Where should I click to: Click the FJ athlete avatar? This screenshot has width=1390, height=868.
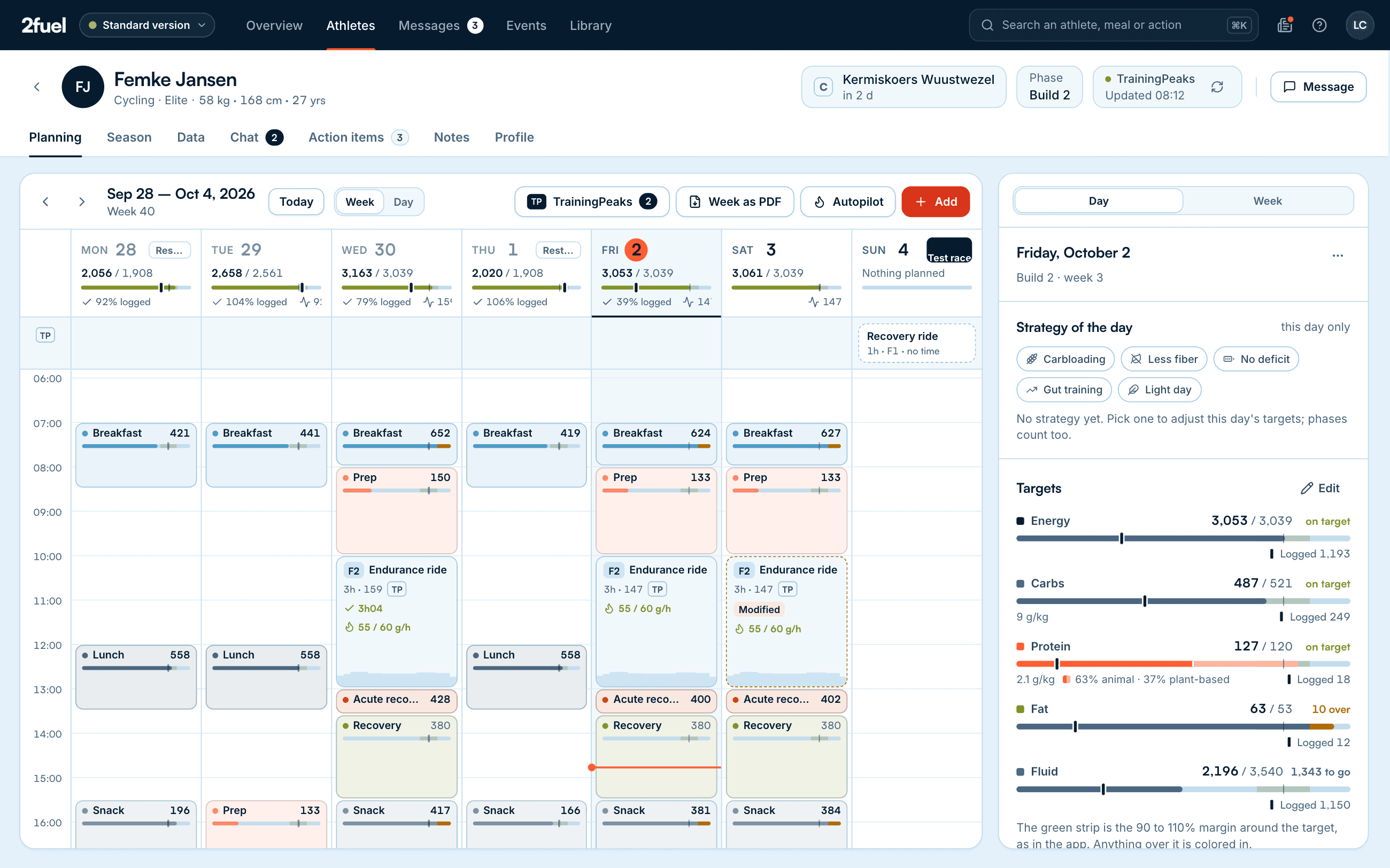[x=83, y=87]
